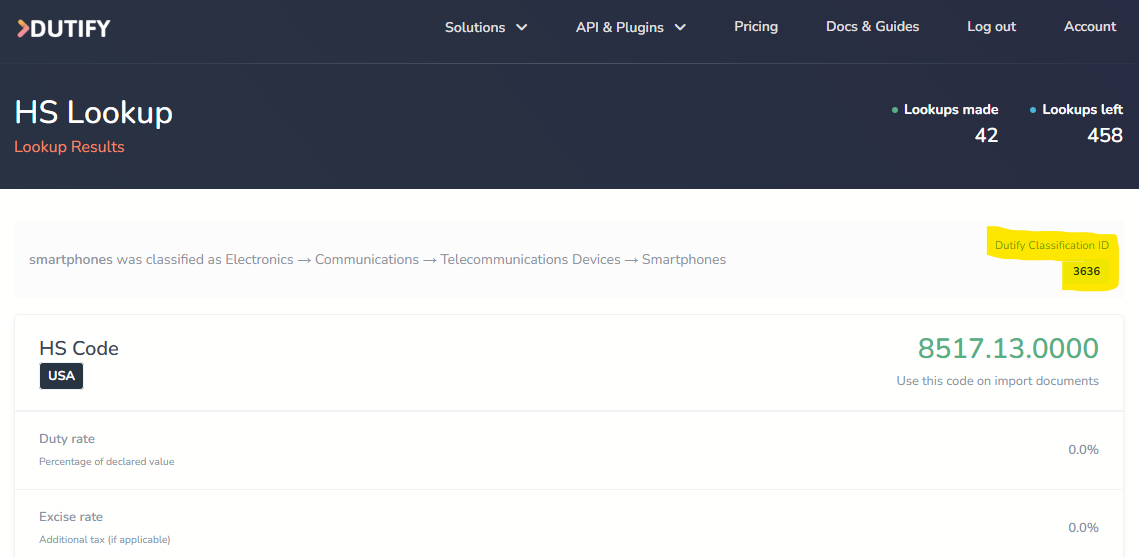
Task: Click the Excise rate label
Action: coord(71,517)
